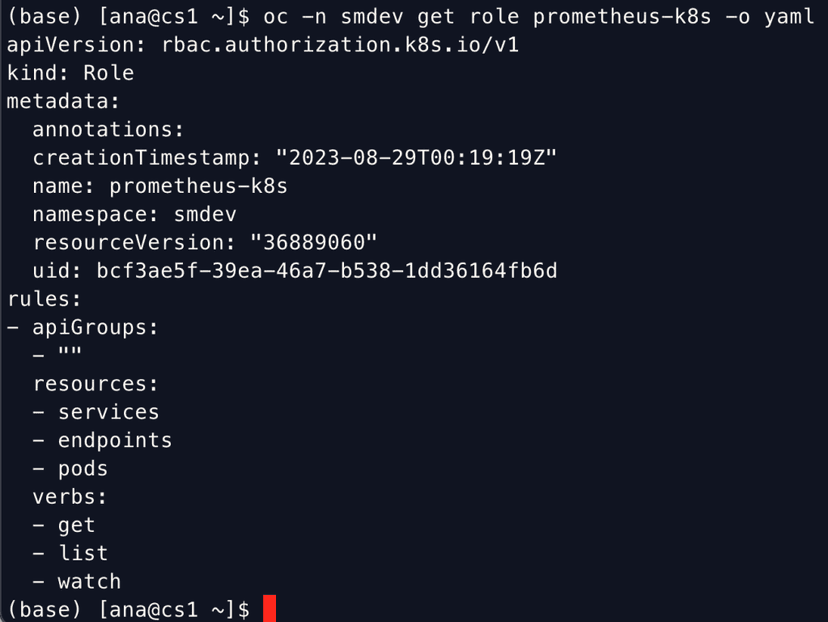Click the 'name: prometheus-k8s' metadata line
This screenshot has width=828, height=622.
(x=160, y=186)
